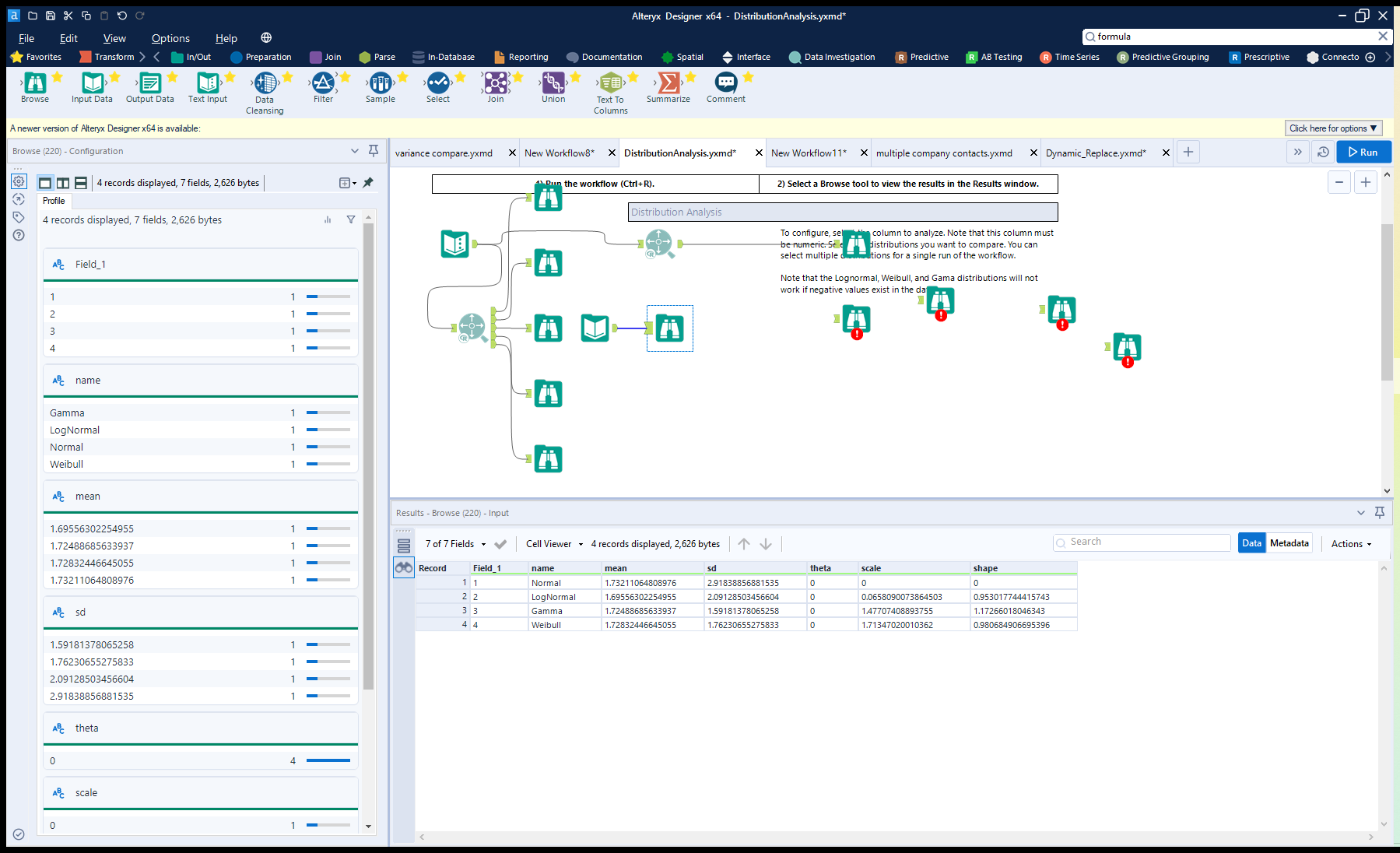Screen dimensions: 1400x853
Task: Add the Union tool
Action: tap(553, 87)
